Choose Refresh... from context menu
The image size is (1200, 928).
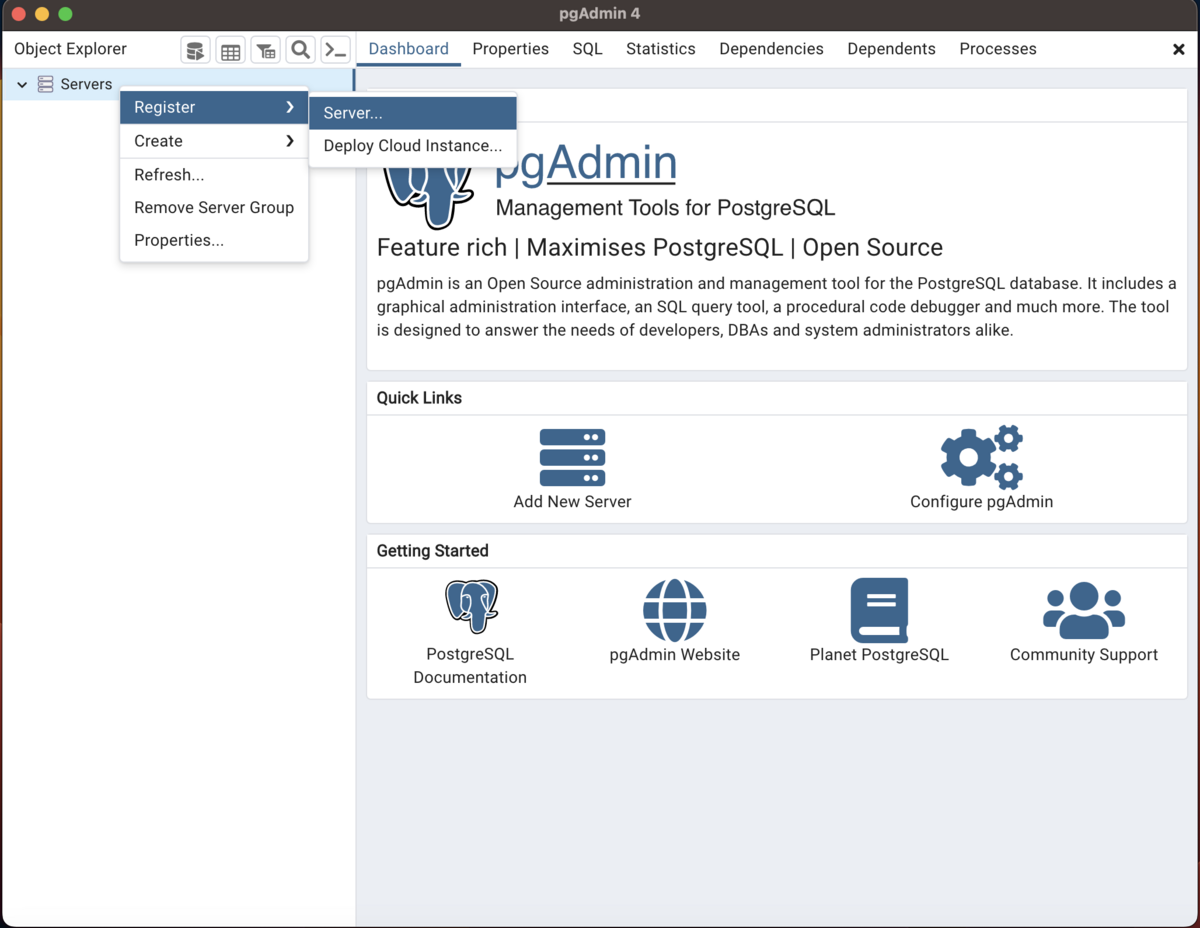coord(214,175)
